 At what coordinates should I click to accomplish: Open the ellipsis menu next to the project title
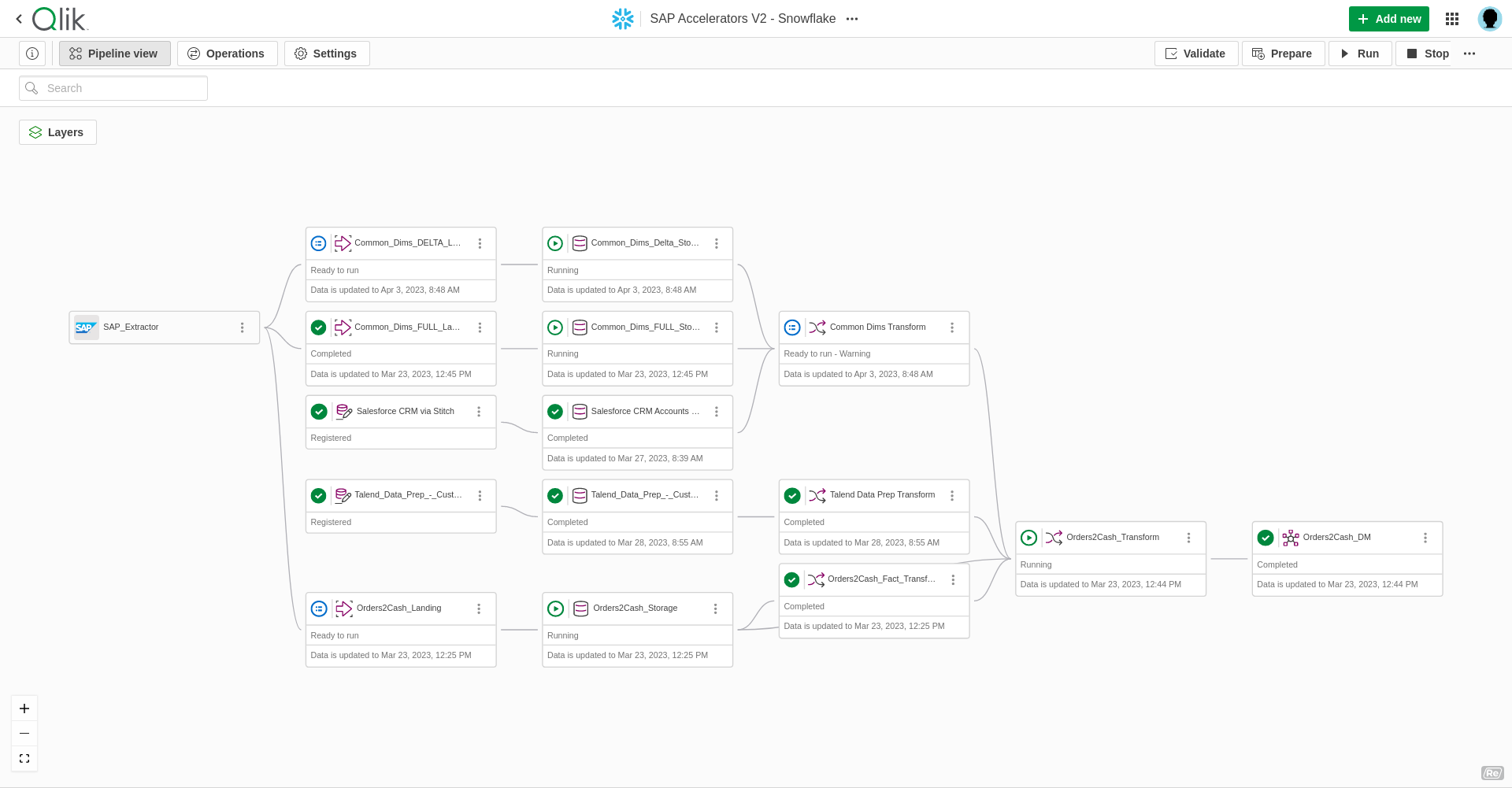coord(852,18)
